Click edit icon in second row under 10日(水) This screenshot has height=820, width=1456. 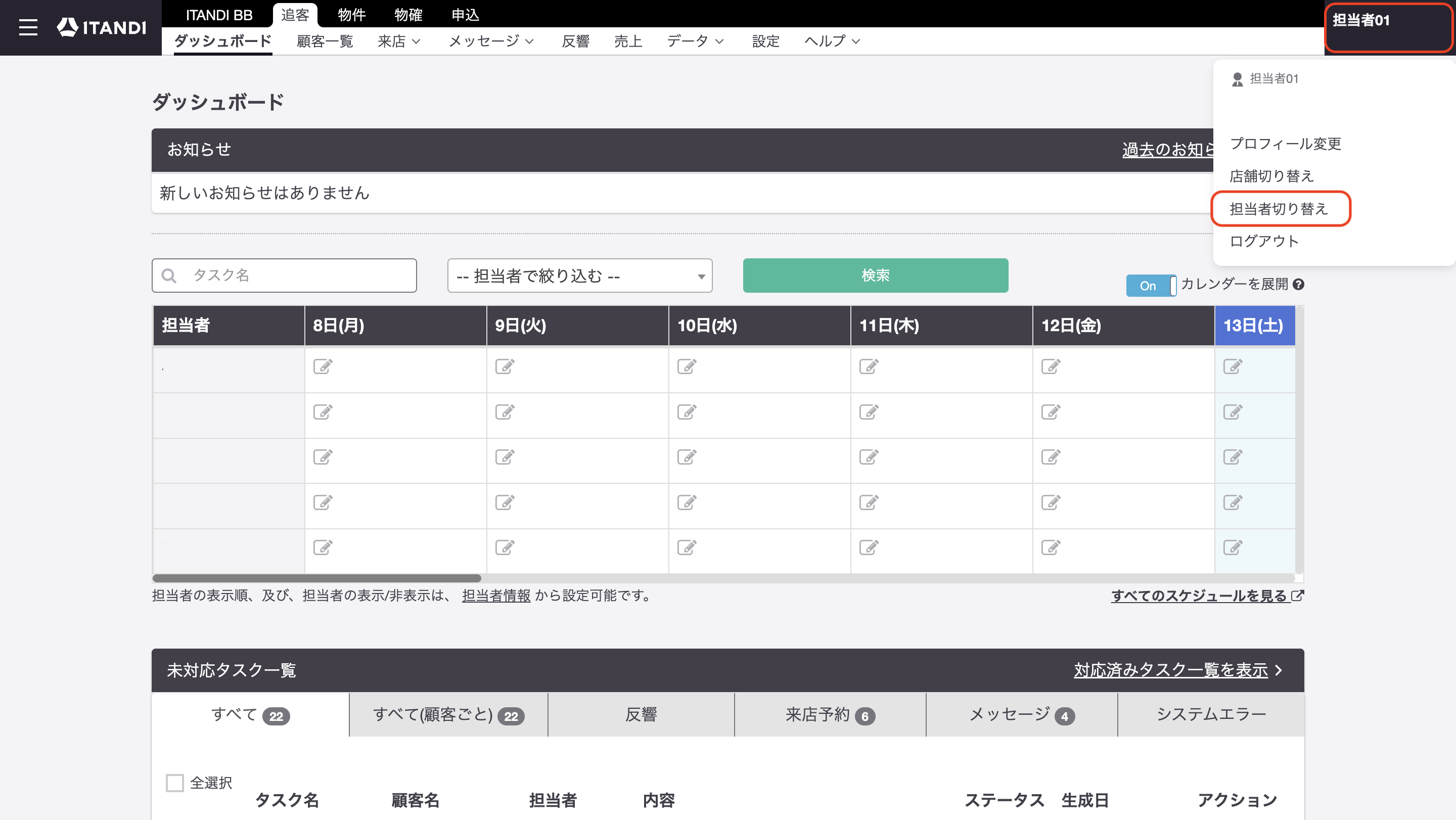(x=687, y=412)
